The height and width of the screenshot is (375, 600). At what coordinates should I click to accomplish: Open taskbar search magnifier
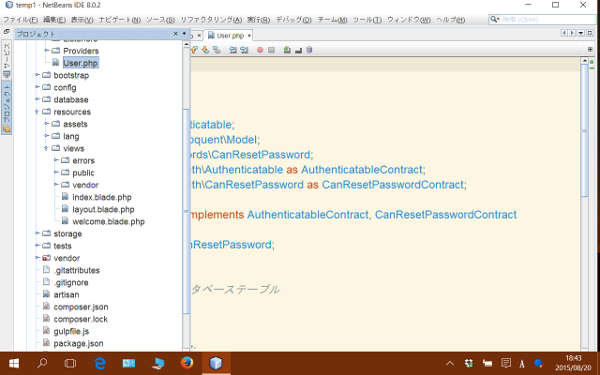click(x=42, y=363)
